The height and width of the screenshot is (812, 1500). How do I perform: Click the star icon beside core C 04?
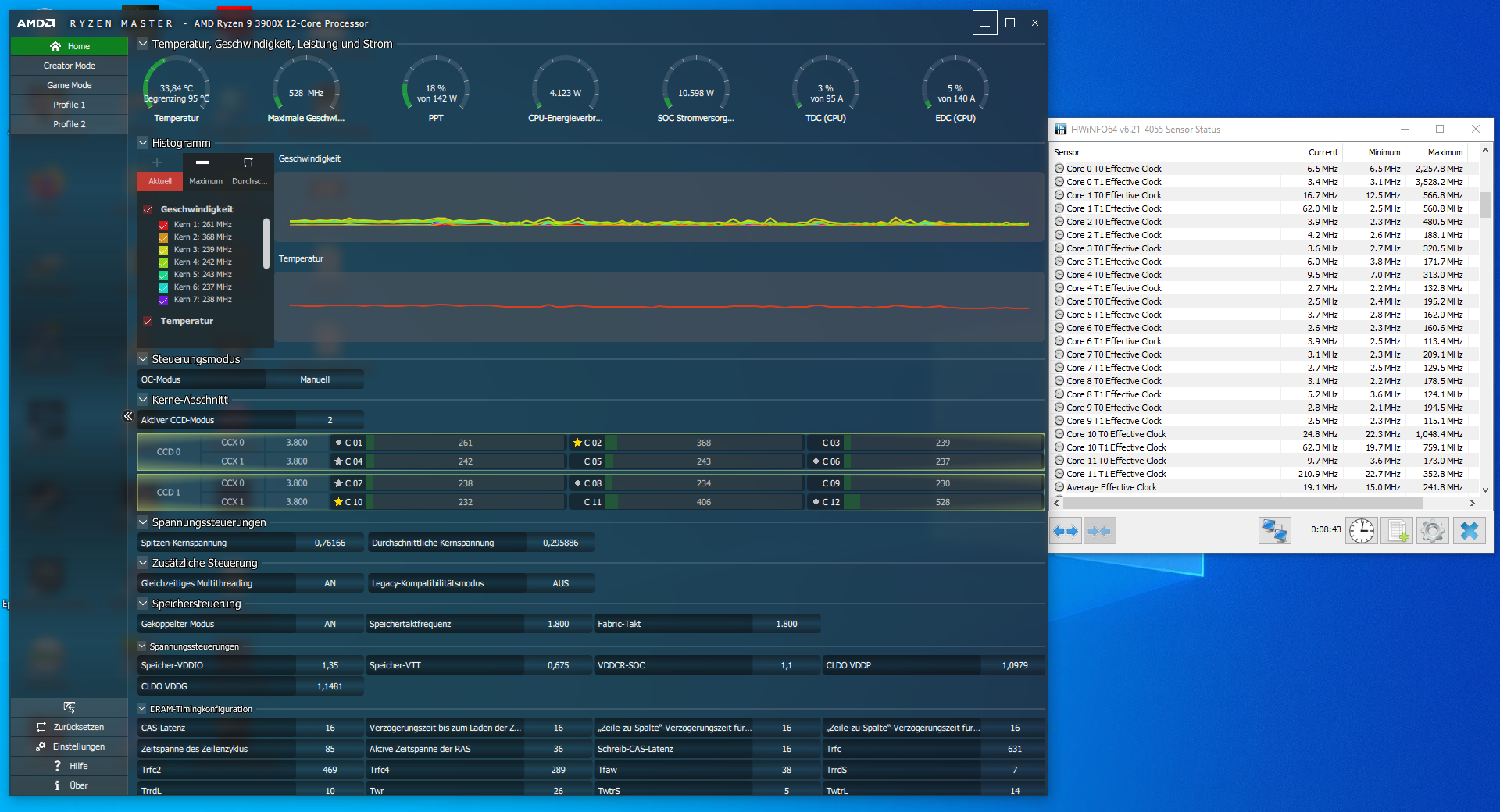tap(338, 461)
